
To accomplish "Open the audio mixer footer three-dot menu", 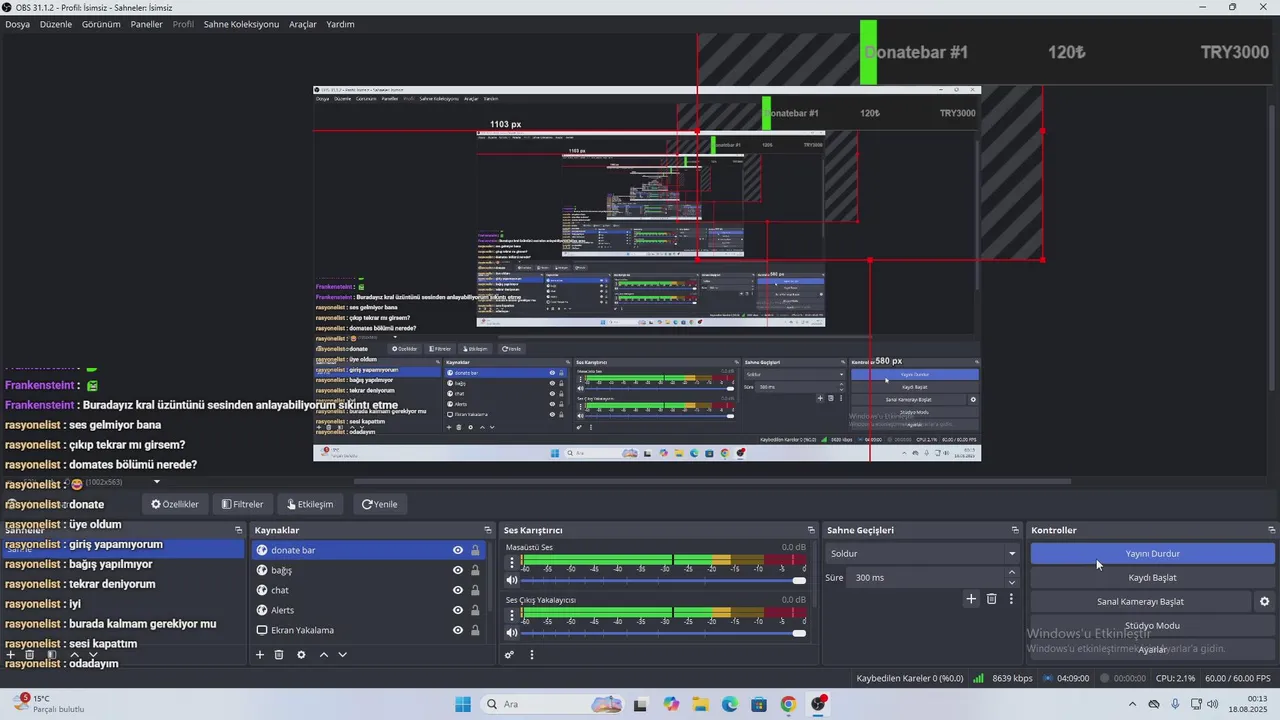I will (x=532, y=655).
